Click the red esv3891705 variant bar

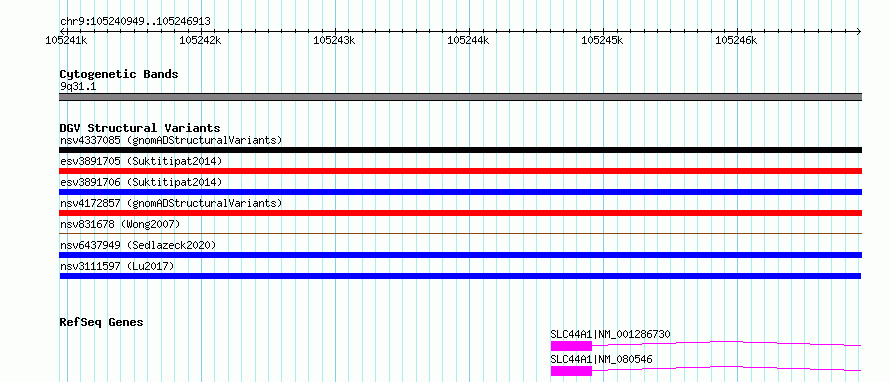tap(460, 171)
